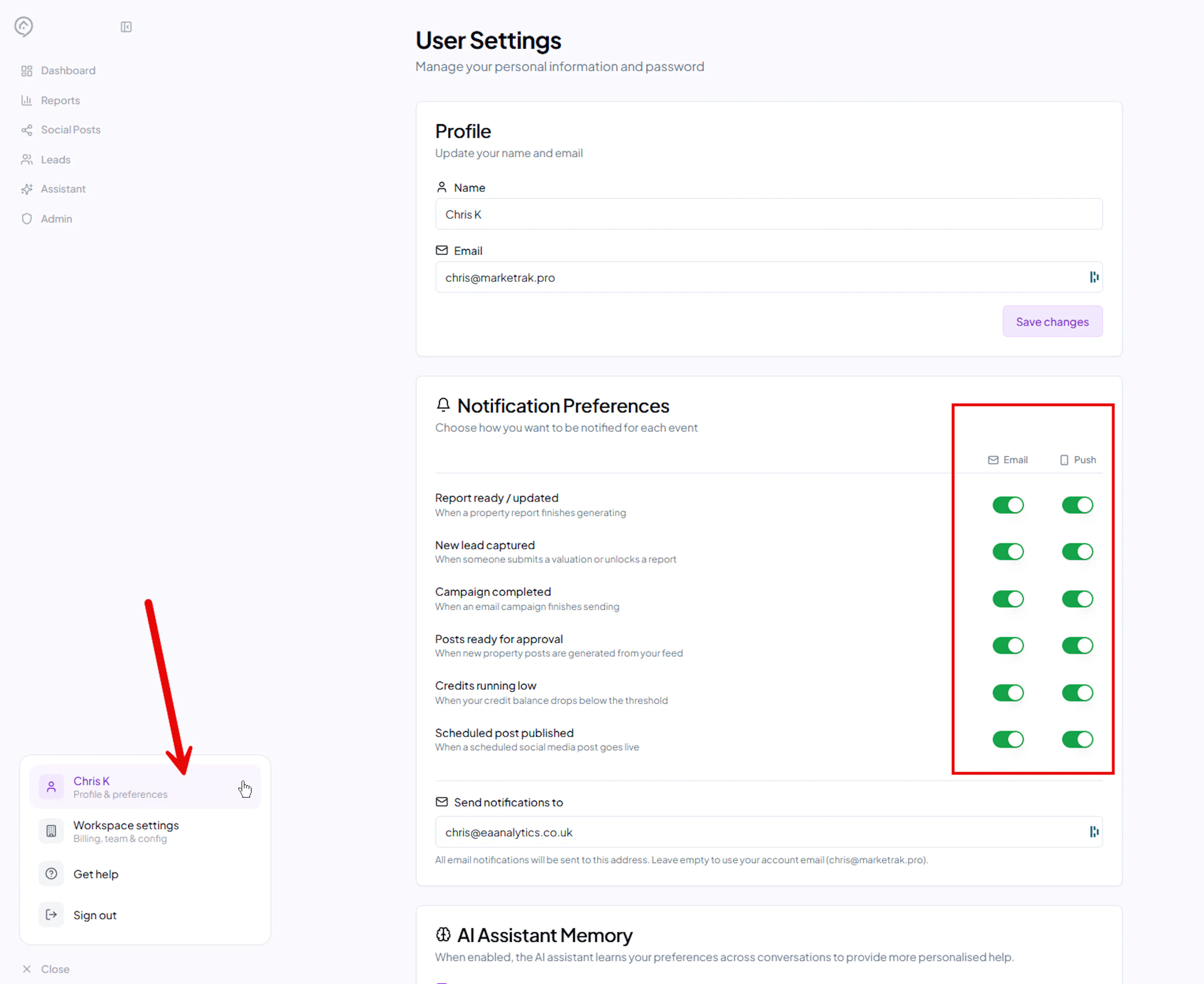
Task: Open the Assistant page
Action: point(63,189)
